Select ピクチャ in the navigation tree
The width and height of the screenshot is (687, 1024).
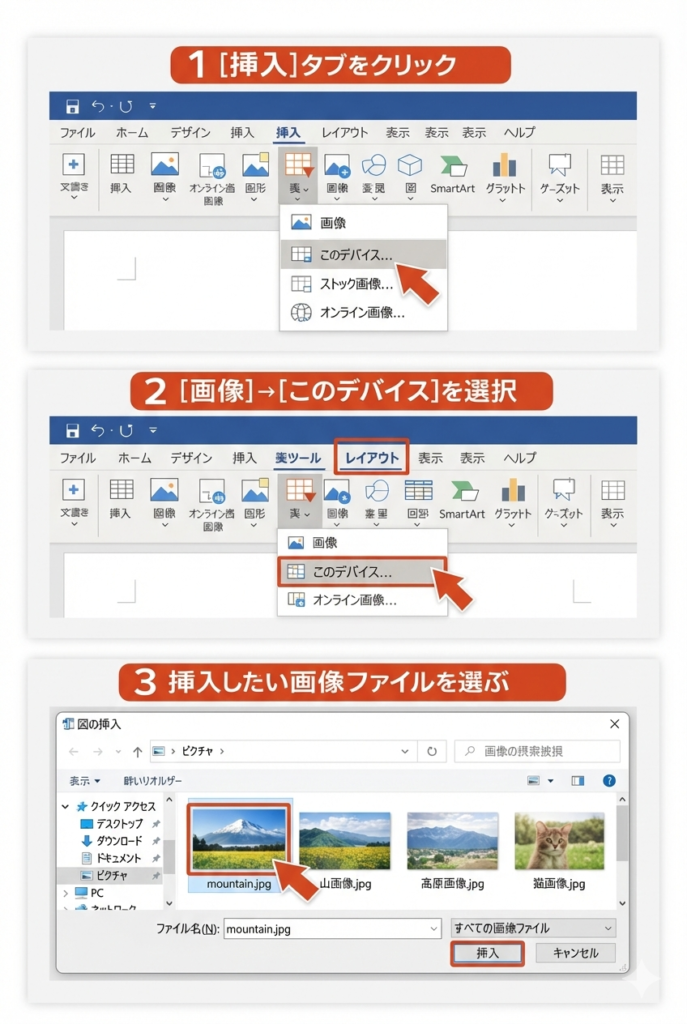point(111,875)
